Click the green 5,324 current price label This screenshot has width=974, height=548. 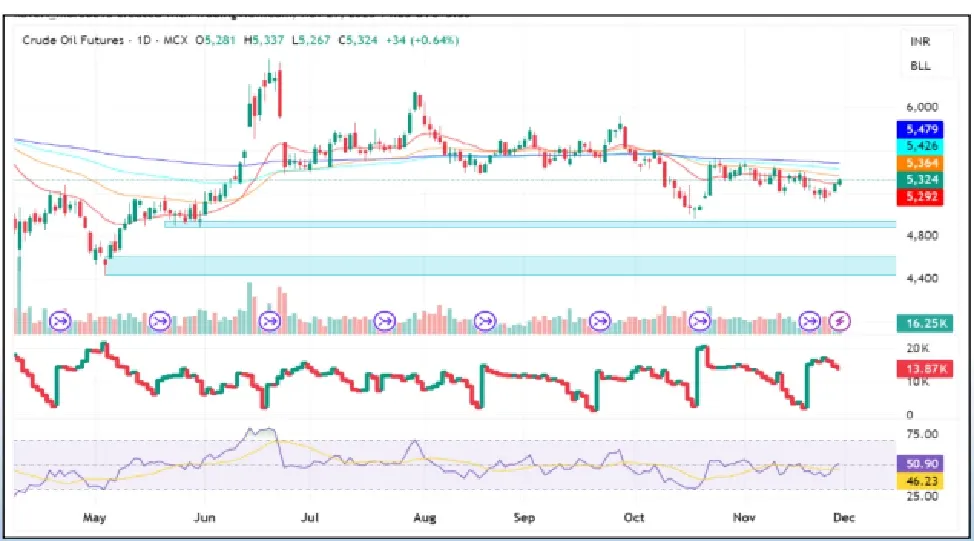[x=921, y=180]
